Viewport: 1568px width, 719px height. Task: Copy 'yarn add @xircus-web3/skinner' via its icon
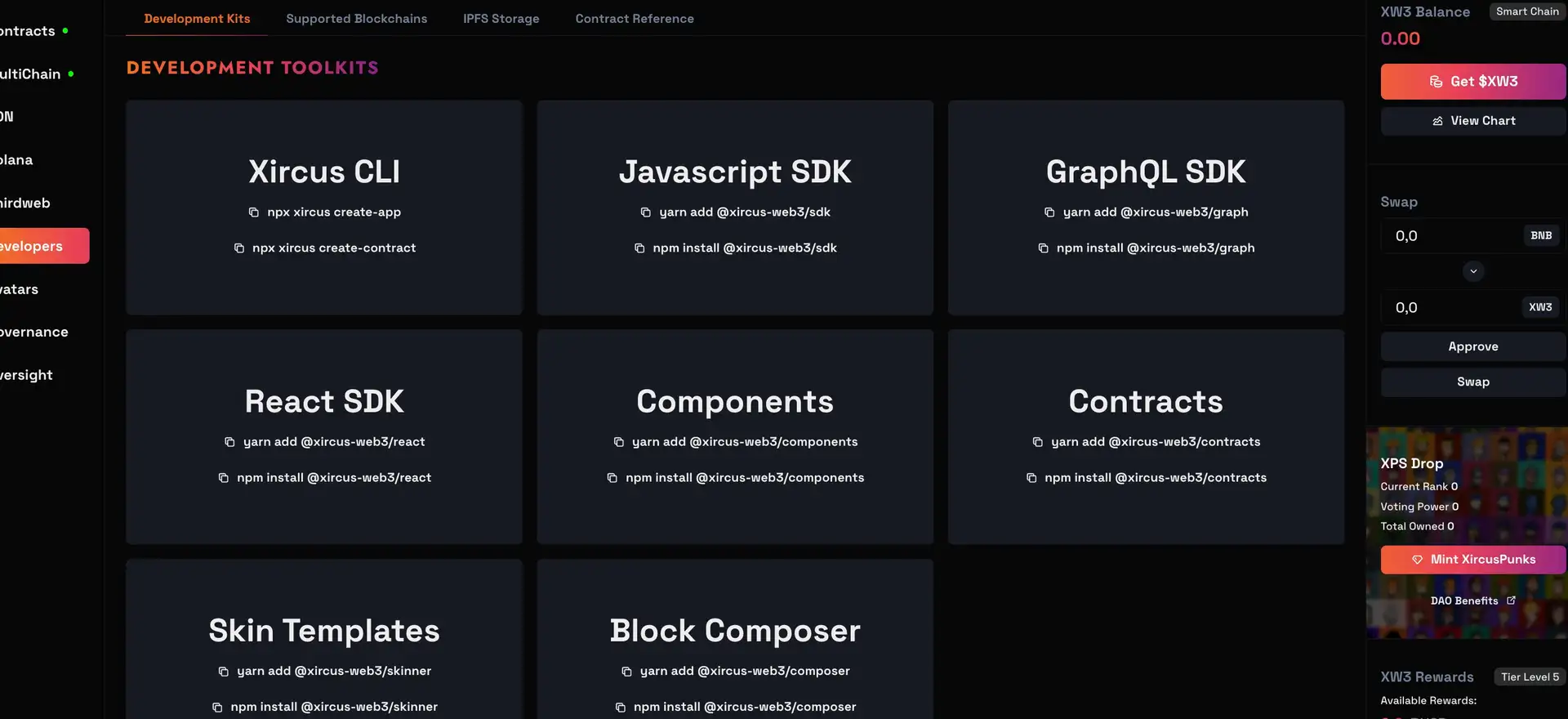(x=223, y=672)
